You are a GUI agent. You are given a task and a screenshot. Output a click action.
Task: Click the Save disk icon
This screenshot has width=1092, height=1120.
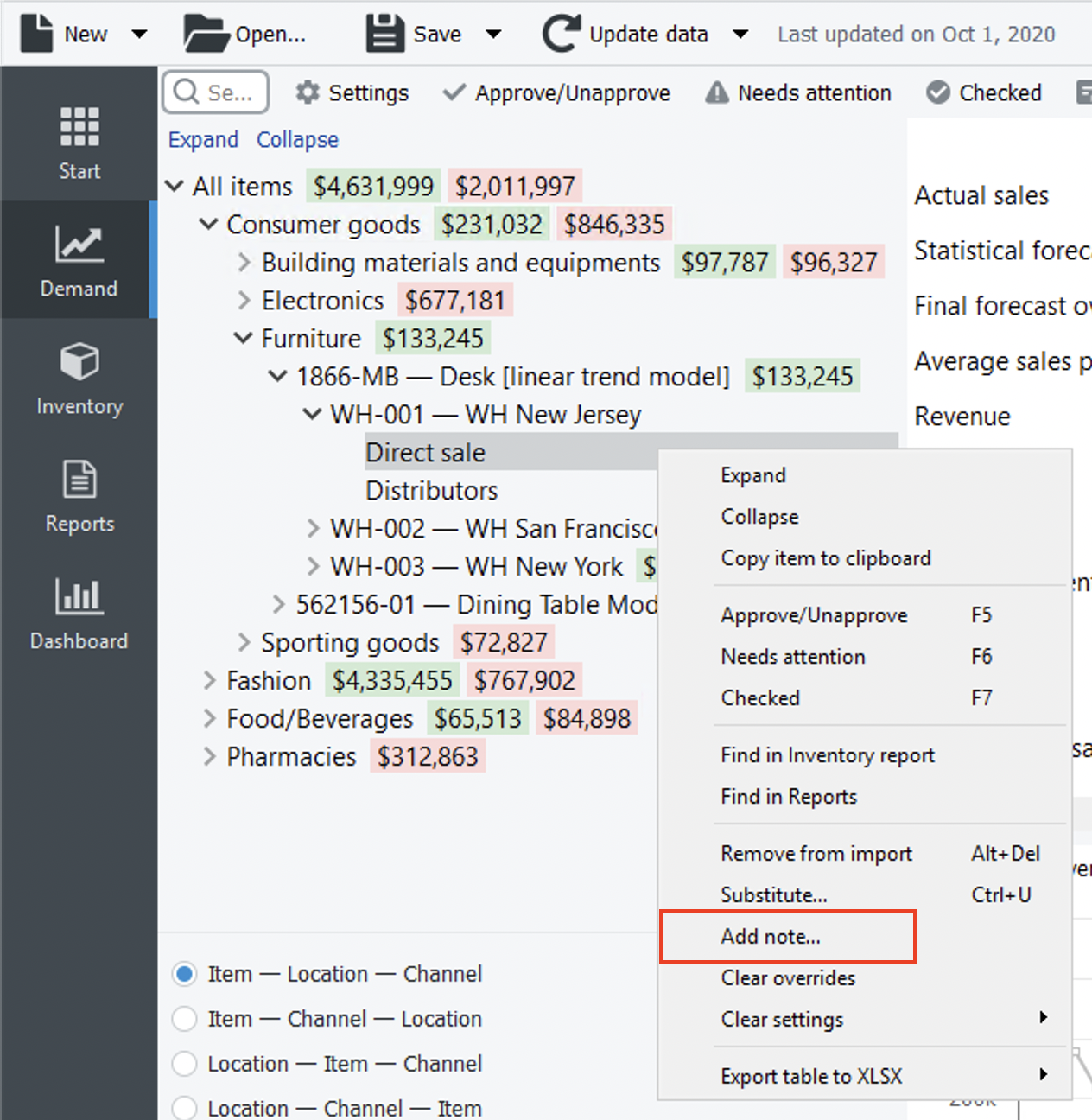point(384,34)
